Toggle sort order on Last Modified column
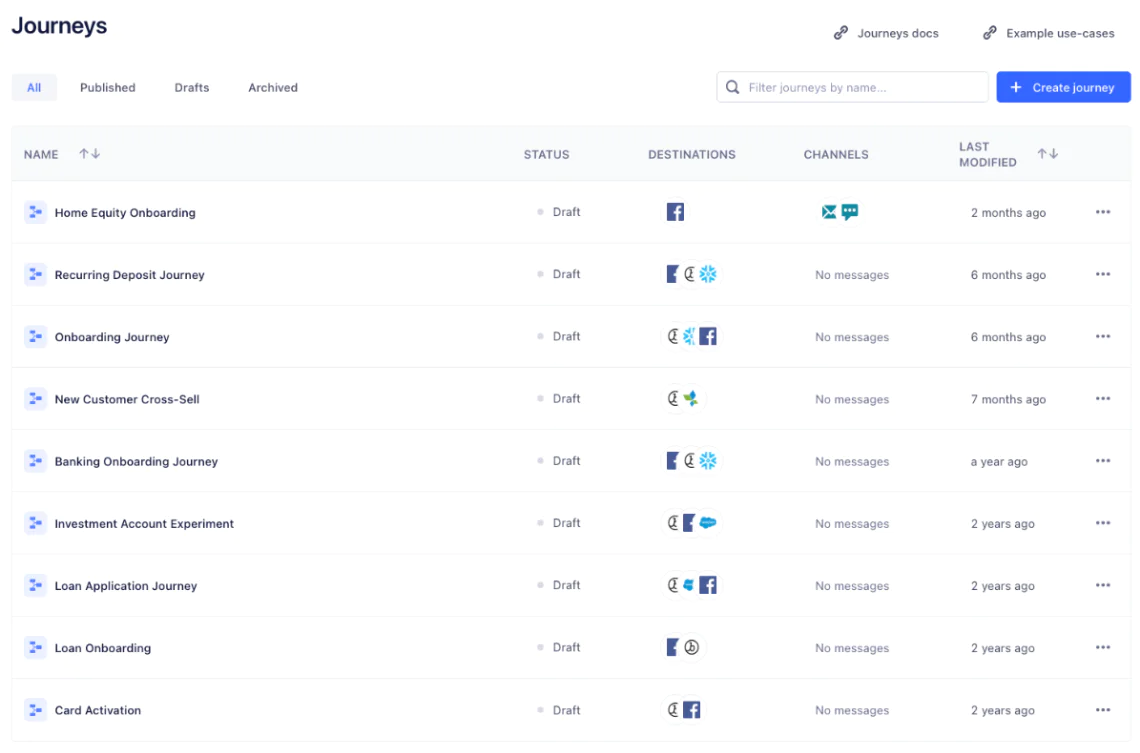This screenshot has height=753, width=1140. pyautogui.click(x=1047, y=154)
